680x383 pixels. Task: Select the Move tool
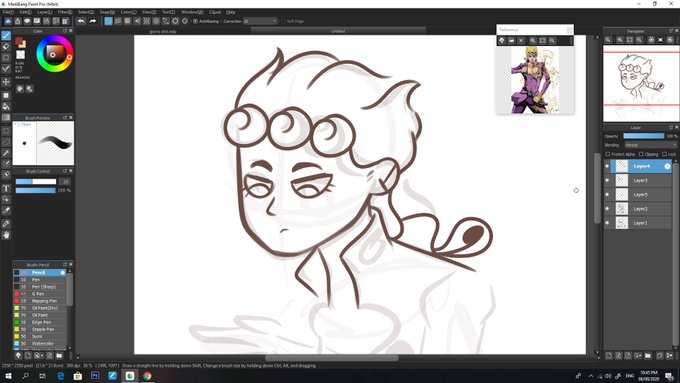pyautogui.click(x=6, y=82)
